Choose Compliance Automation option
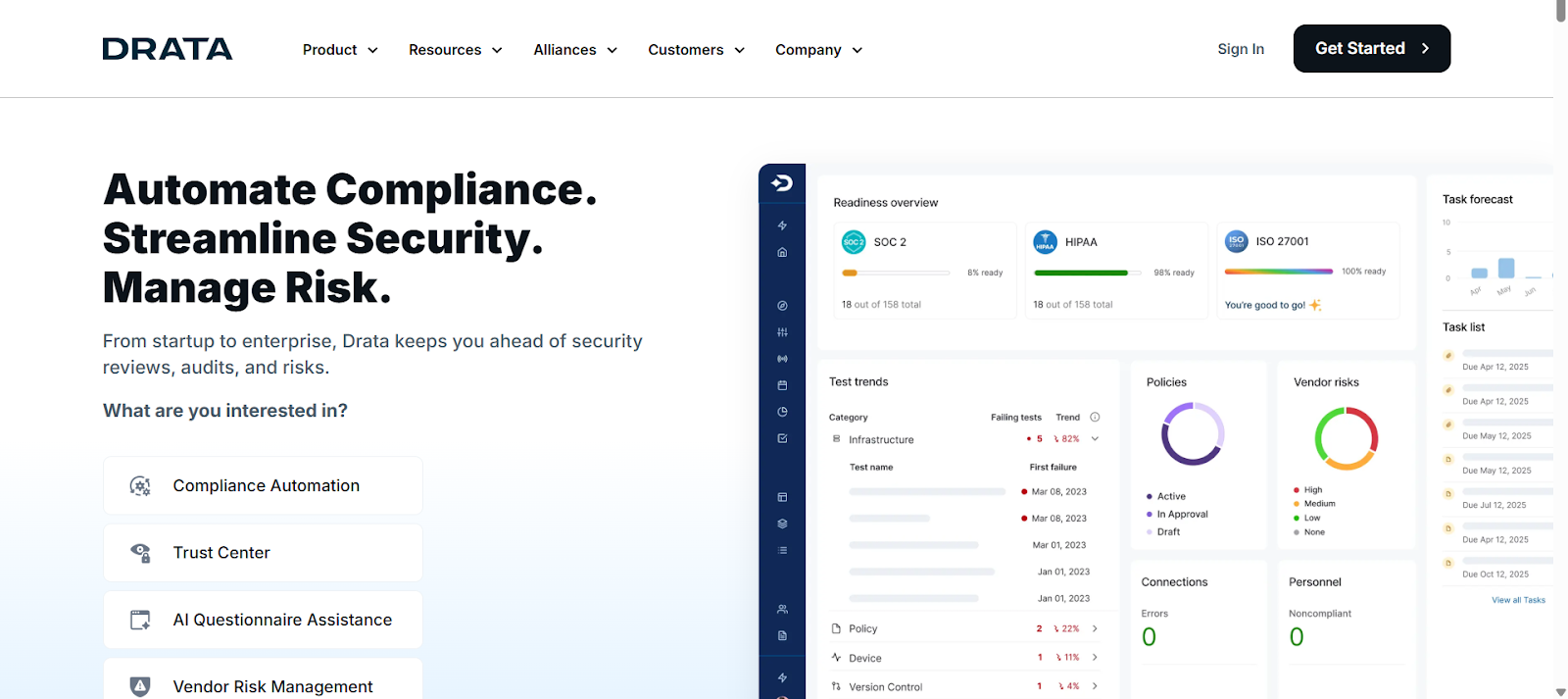 click(x=263, y=485)
